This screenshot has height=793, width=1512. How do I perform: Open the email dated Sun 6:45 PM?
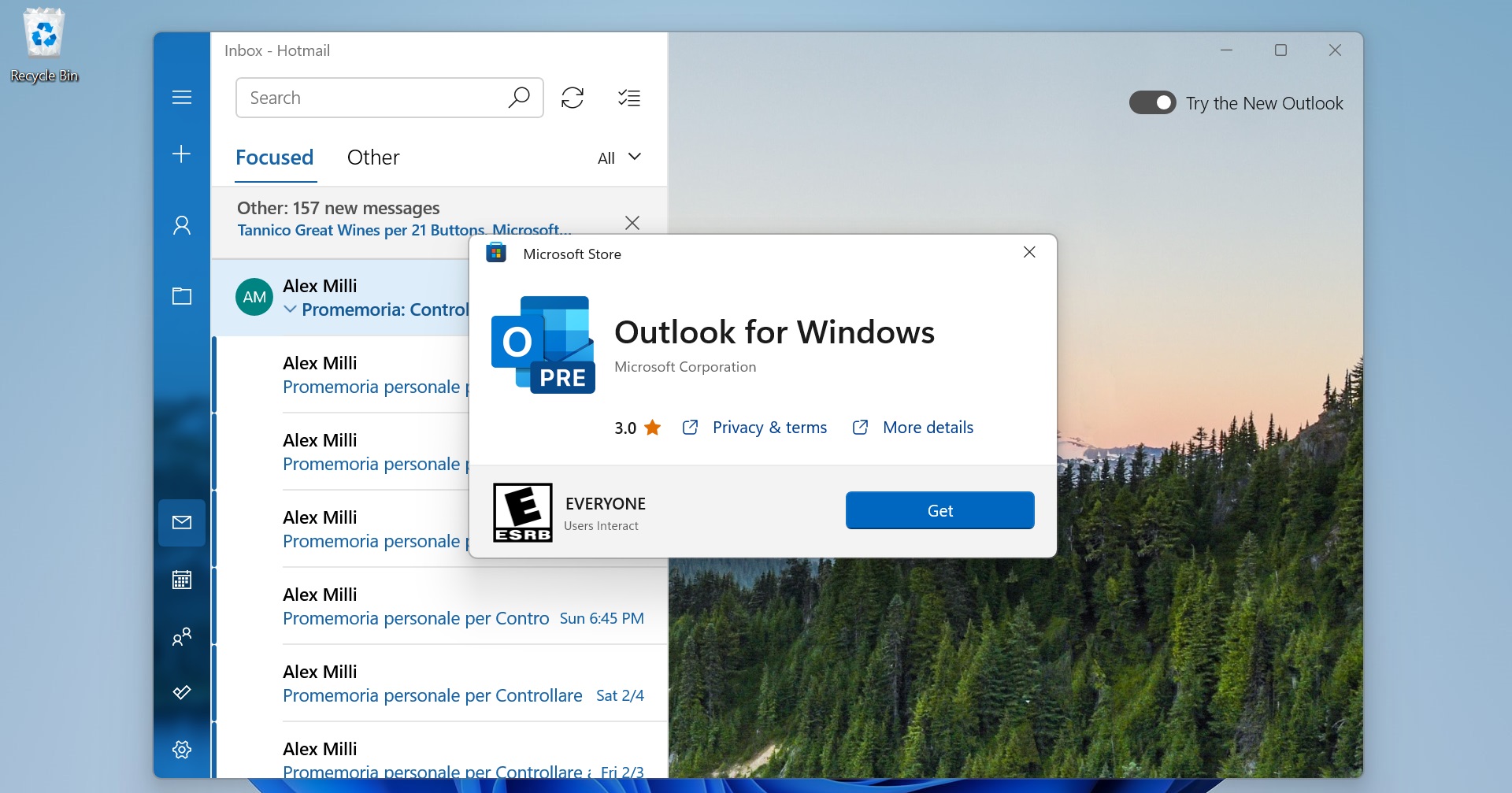(x=440, y=606)
